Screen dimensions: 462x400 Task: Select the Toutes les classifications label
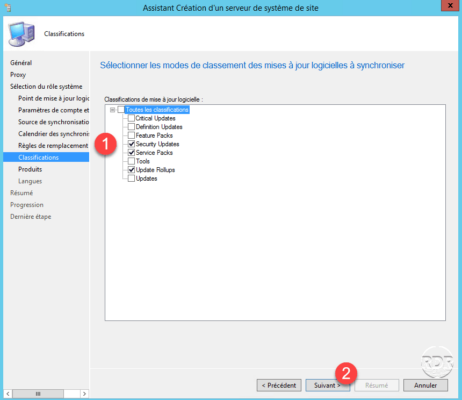click(157, 110)
